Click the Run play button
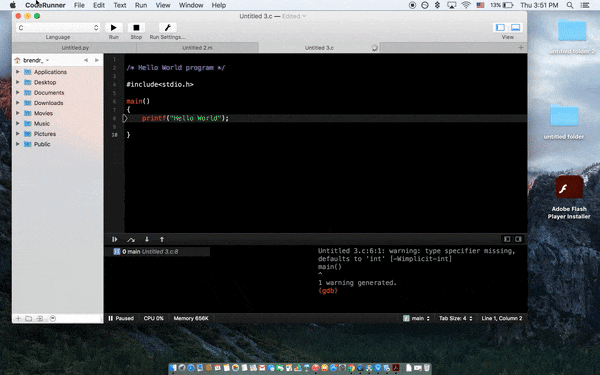Viewport: 600px width, 375px height. click(114, 28)
